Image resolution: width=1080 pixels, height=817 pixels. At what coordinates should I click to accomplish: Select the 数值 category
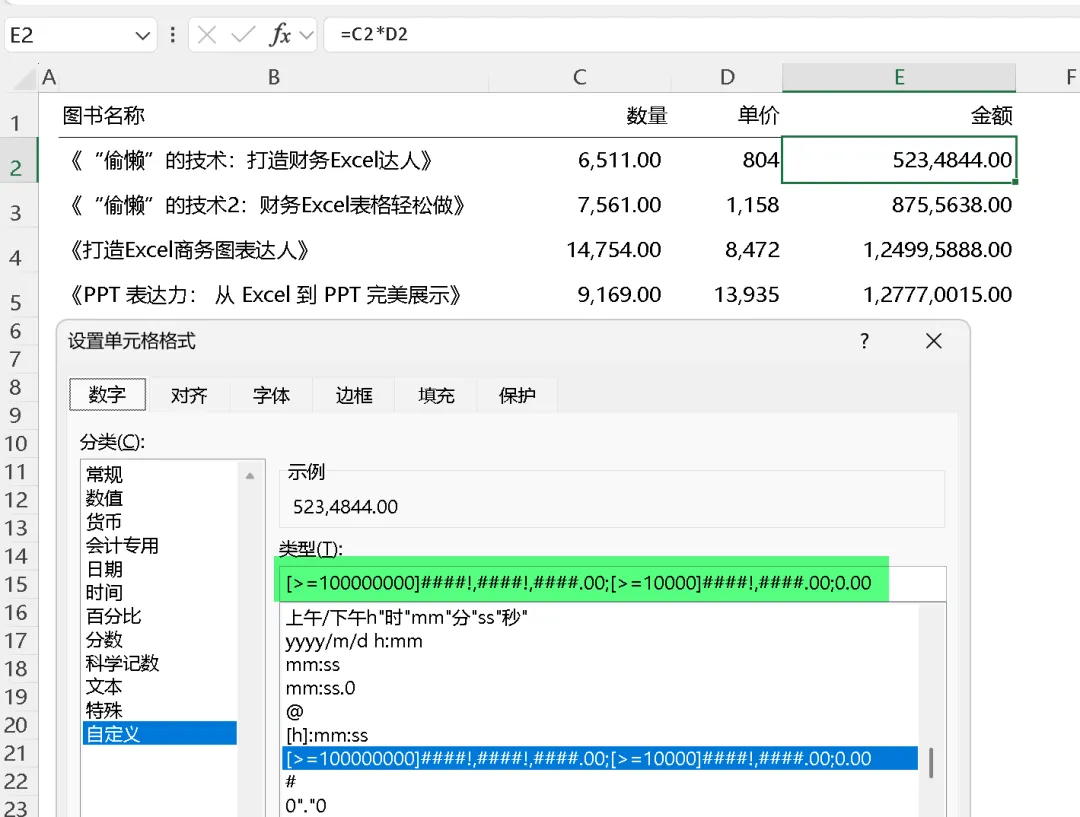tap(159, 498)
